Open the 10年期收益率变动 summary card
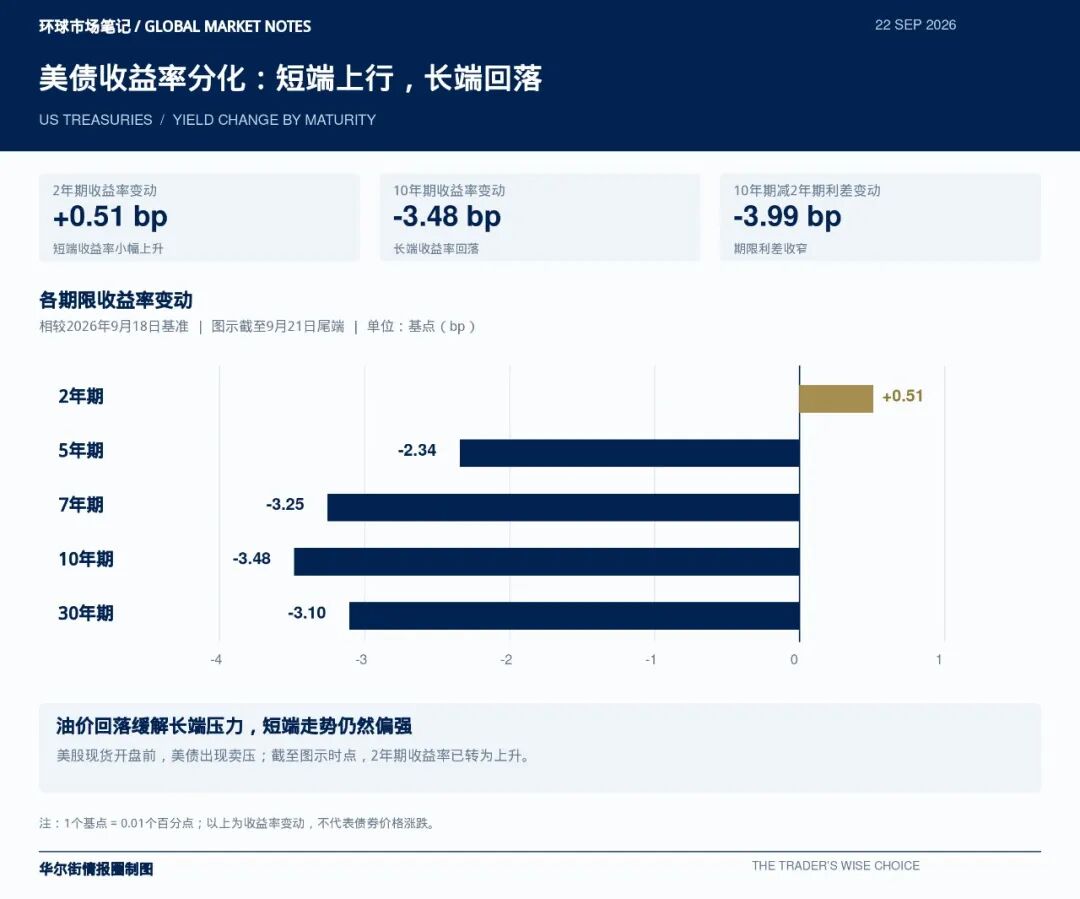The height and width of the screenshot is (899, 1080). coord(539,218)
